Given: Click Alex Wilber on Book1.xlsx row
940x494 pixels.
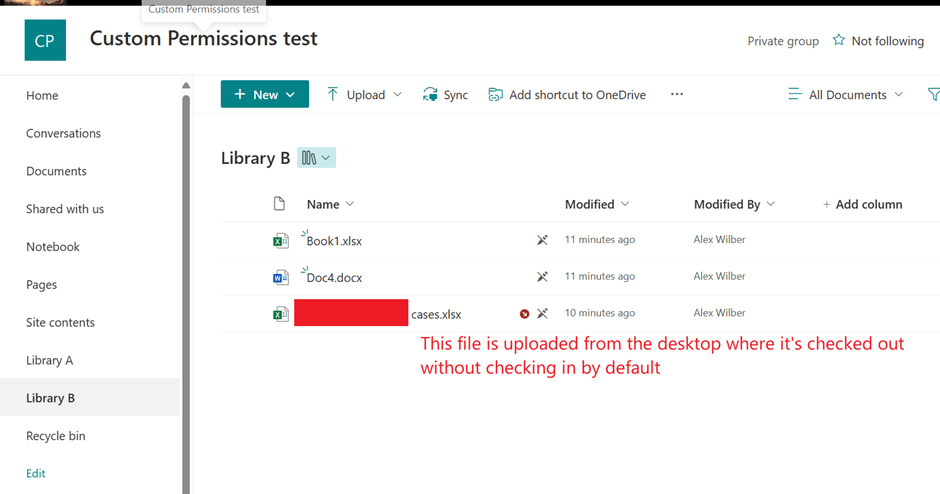Looking at the screenshot, I should (x=719, y=239).
